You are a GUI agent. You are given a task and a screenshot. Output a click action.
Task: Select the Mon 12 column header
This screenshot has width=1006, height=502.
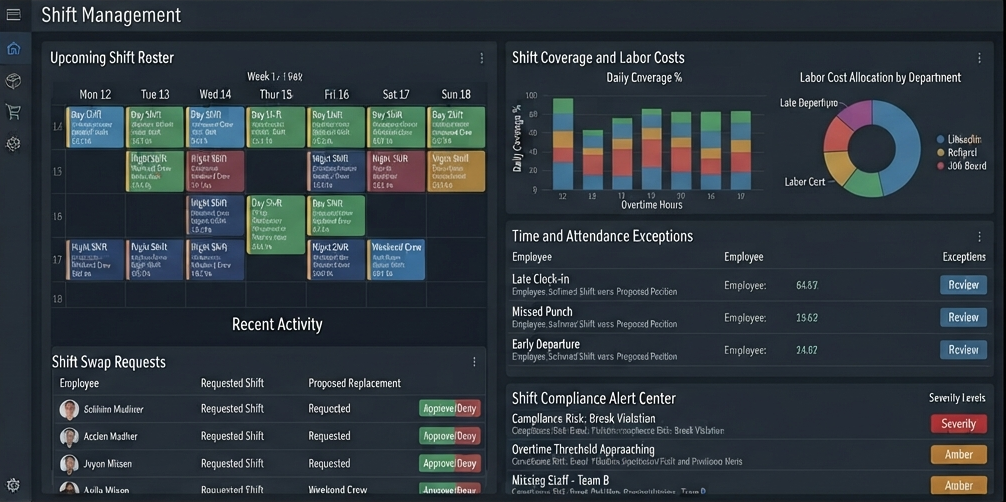click(95, 95)
